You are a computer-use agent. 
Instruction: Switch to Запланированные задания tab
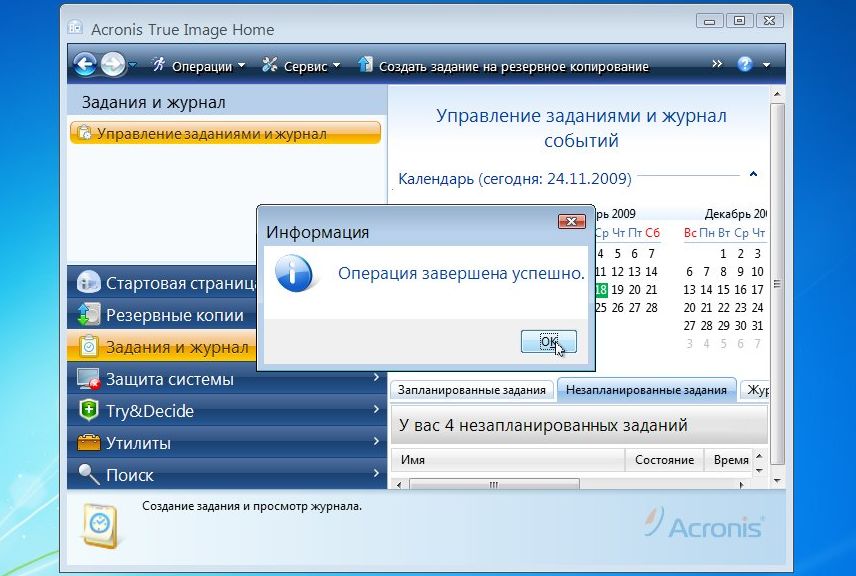(472, 390)
